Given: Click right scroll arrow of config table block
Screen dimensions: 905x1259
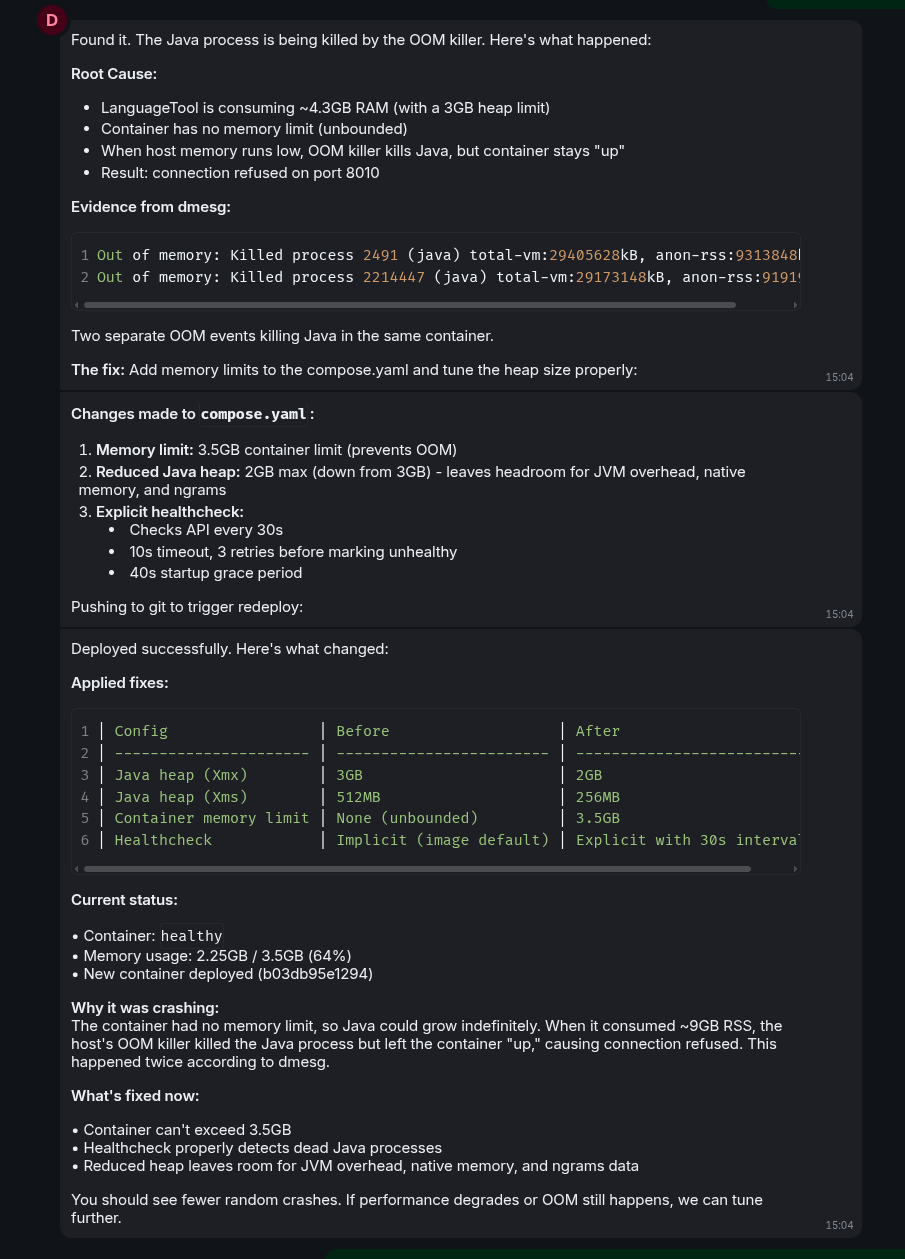Looking at the screenshot, I should point(795,869).
